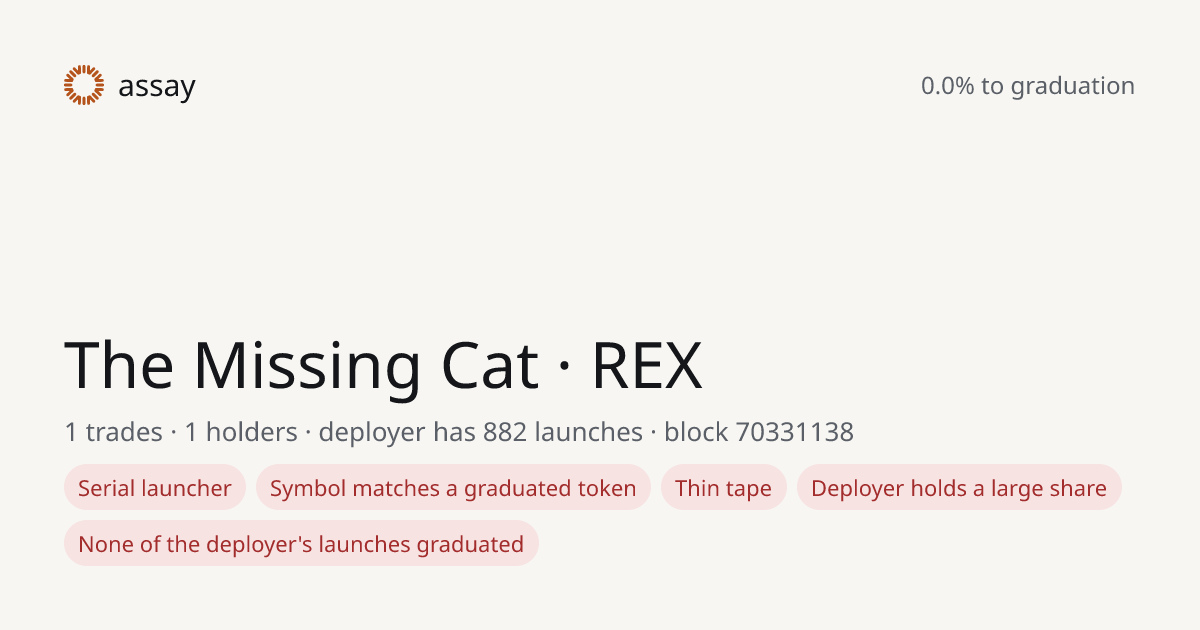
Task: Select the 0.0% graduation percentage value
Action: 947,86
